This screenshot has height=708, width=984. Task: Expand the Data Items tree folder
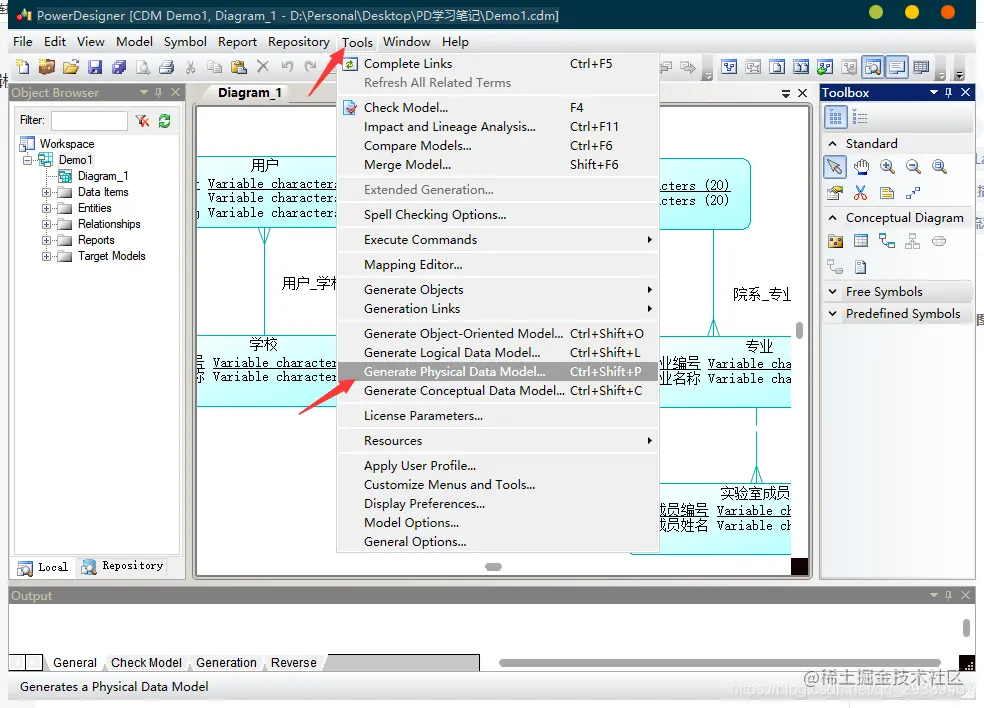(46, 193)
